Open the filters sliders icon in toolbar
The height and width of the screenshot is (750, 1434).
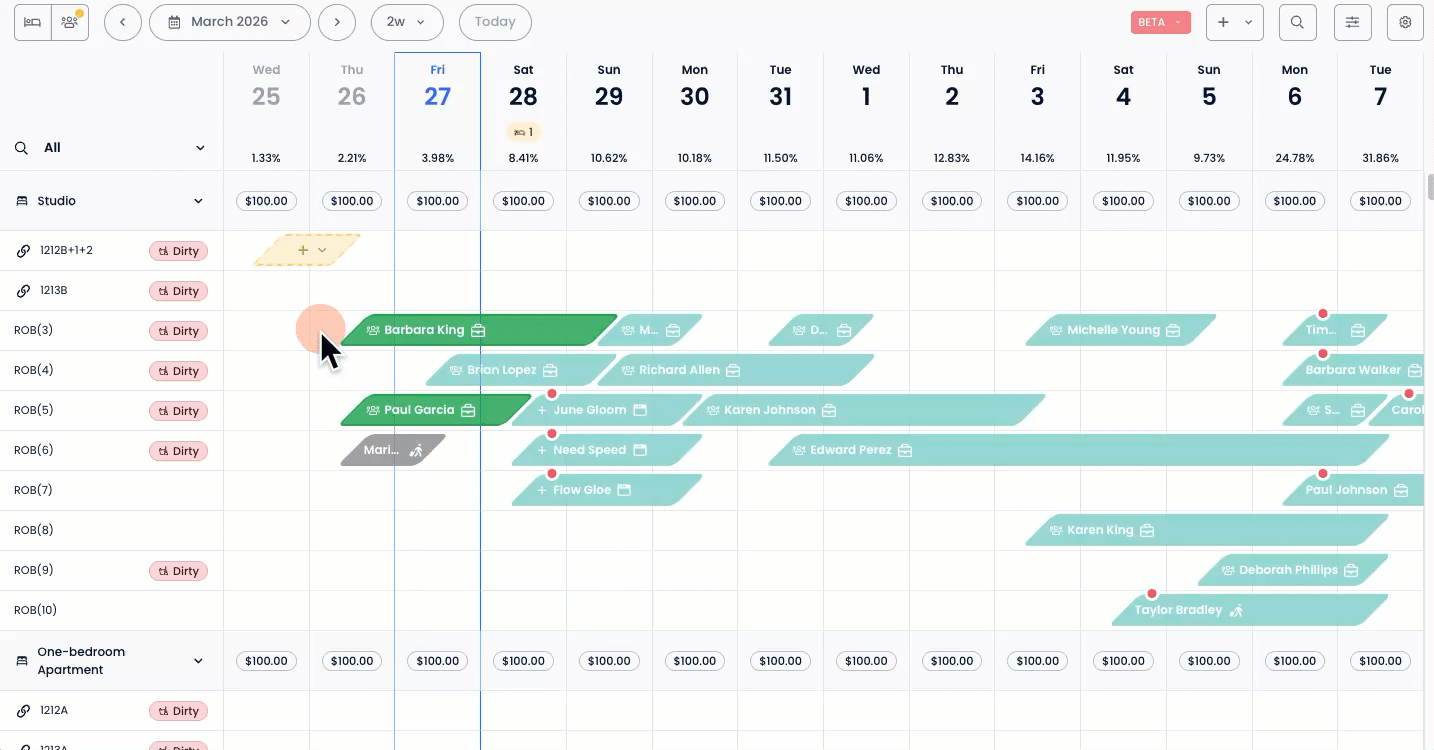pyautogui.click(x=1352, y=21)
